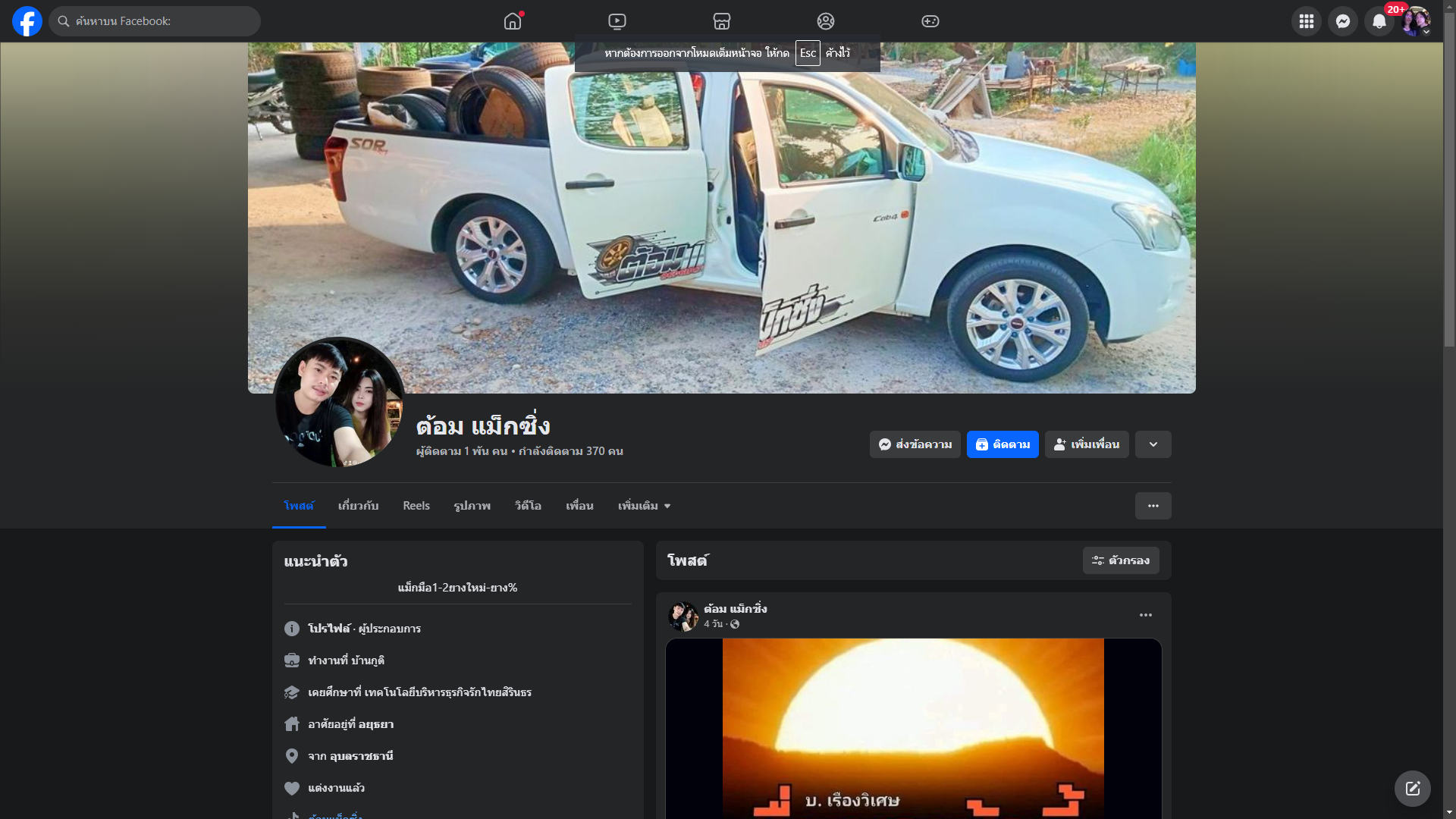Click the Facebook logo icon
This screenshot has height=819, width=1456.
click(x=27, y=21)
